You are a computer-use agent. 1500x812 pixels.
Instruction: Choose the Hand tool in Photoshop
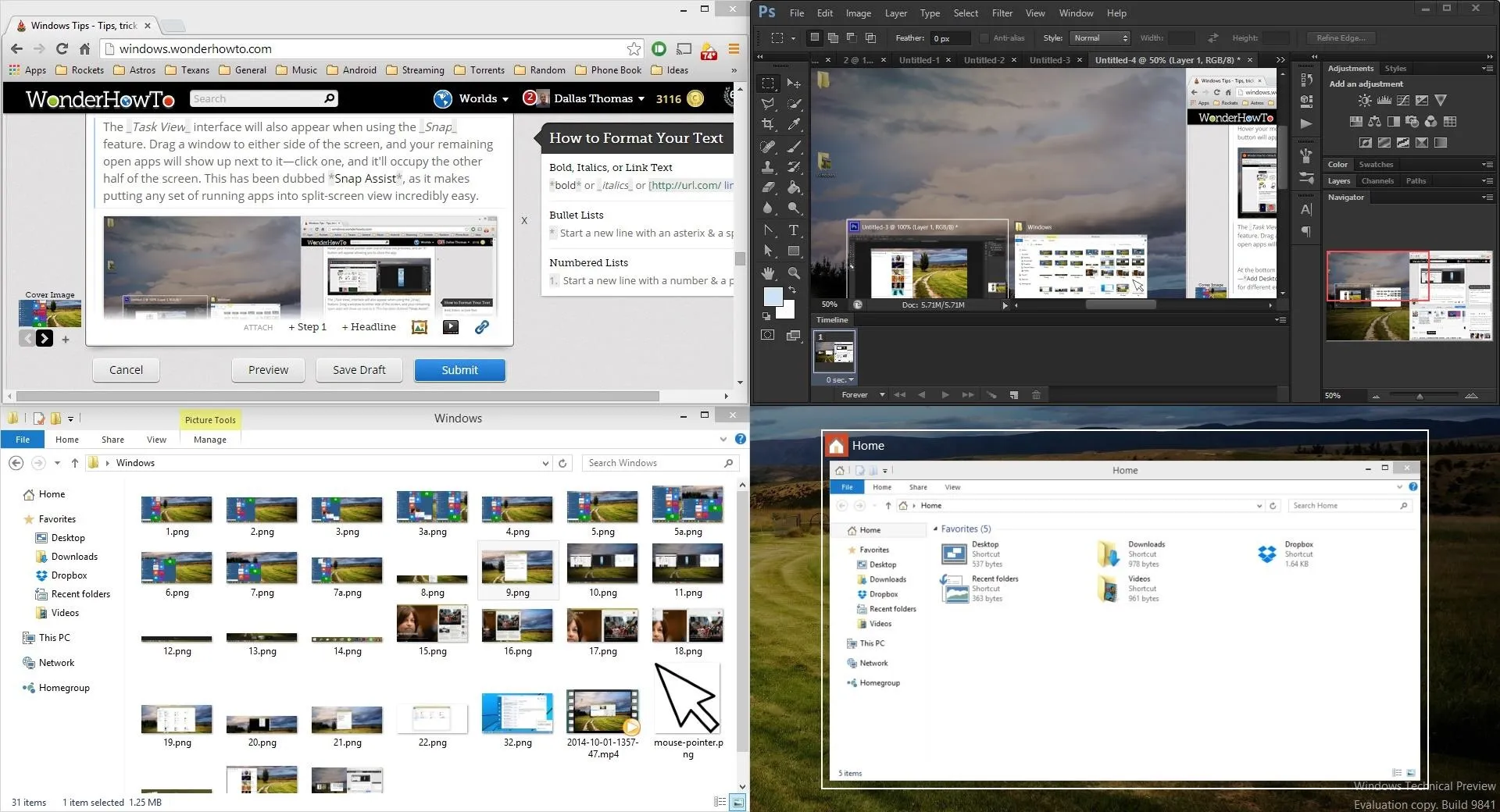tap(768, 273)
